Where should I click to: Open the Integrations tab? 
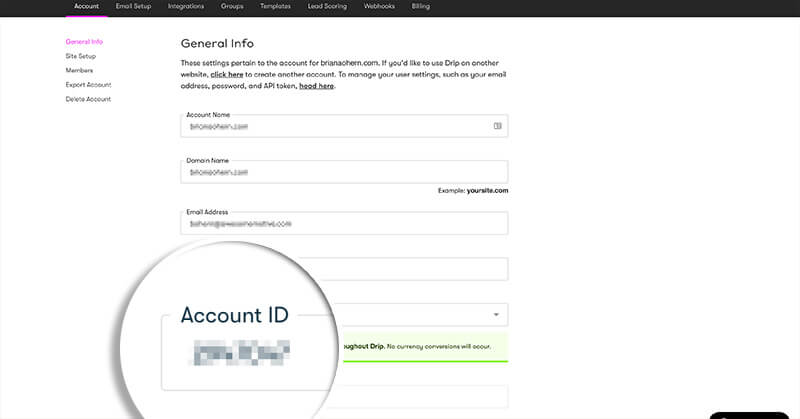pos(186,7)
